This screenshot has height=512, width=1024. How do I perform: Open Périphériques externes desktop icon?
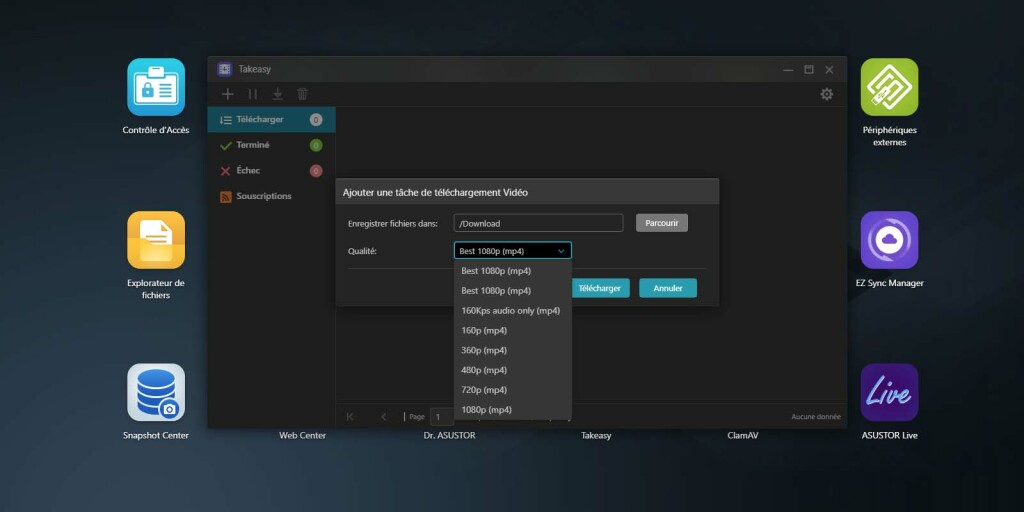point(889,87)
